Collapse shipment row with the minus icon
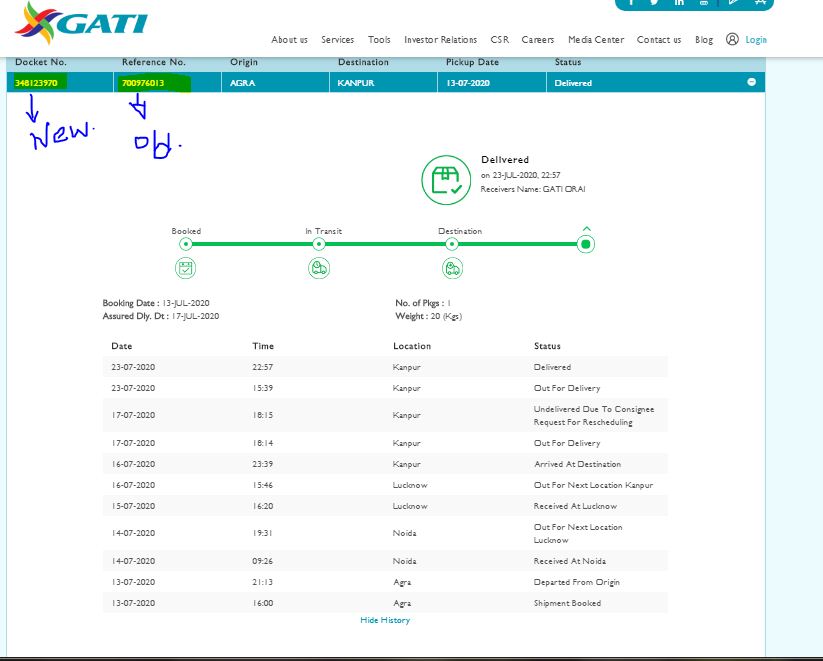This screenshot has height=661, width=823. pos(752,82)
